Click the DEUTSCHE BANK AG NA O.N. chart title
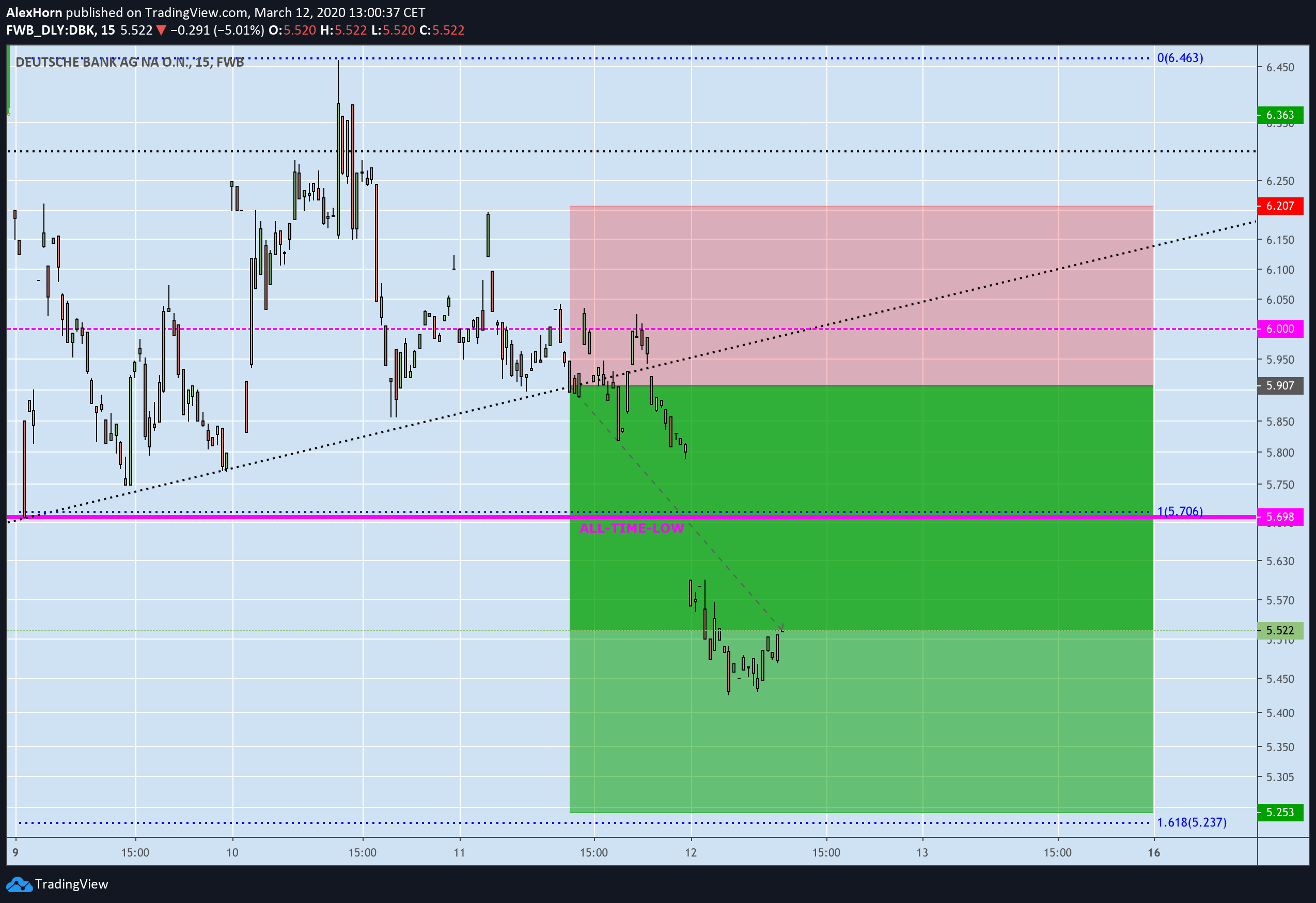This screenshot has width=1316, height=903. (x=130, y=63)
